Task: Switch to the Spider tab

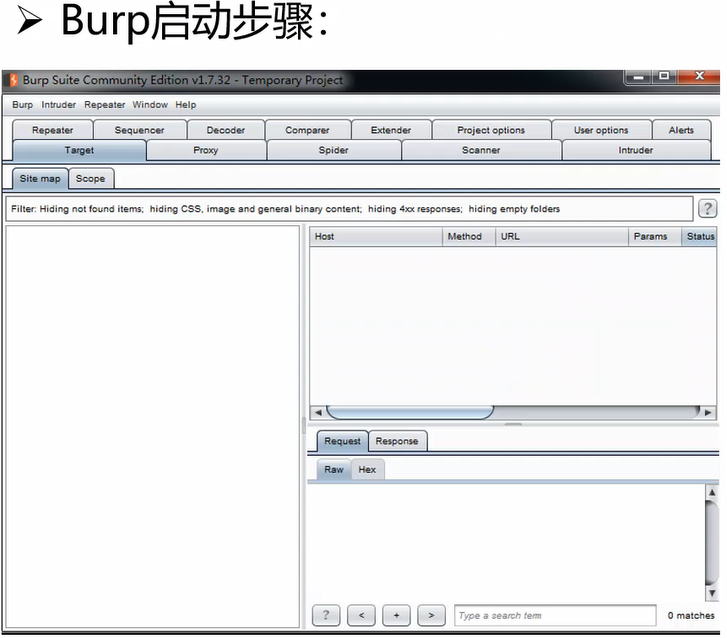Action: pyautogui.click(x=333, y=150)
